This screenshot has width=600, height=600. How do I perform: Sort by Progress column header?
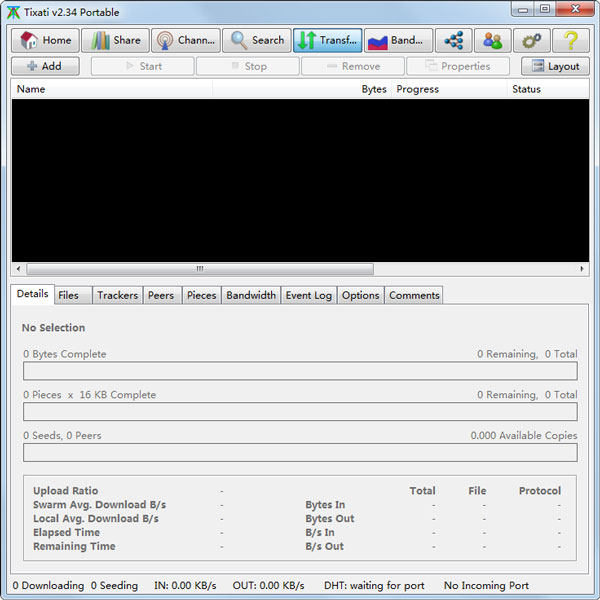click(449, 89)
